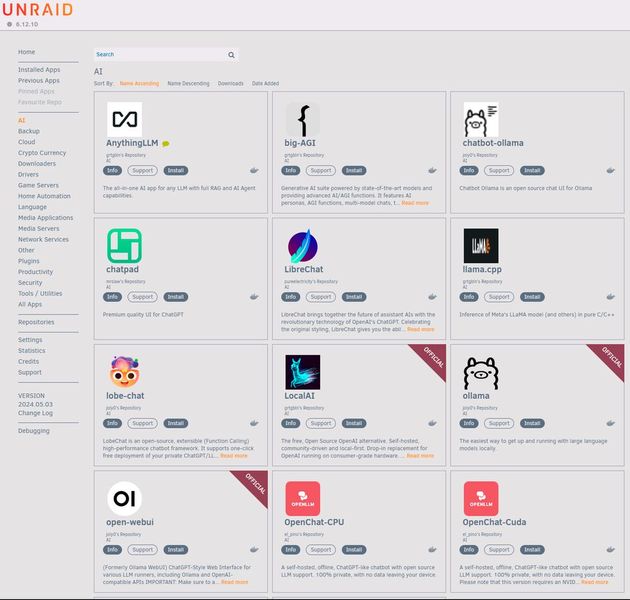630x600 pixels.
Task: Click Install on AnythingLLM
Action: [x=176, y=170]
